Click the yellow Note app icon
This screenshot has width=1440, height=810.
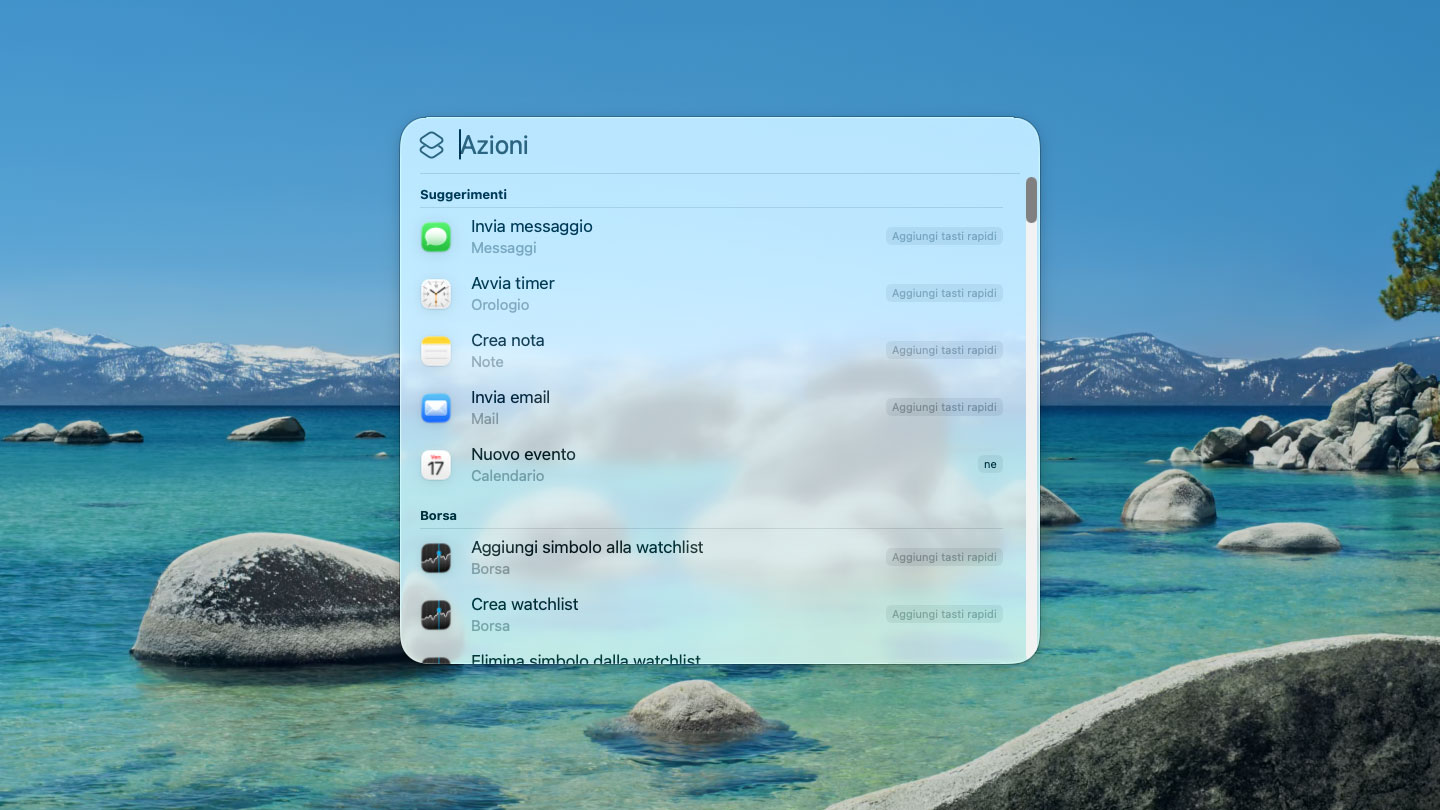point(436,351)
